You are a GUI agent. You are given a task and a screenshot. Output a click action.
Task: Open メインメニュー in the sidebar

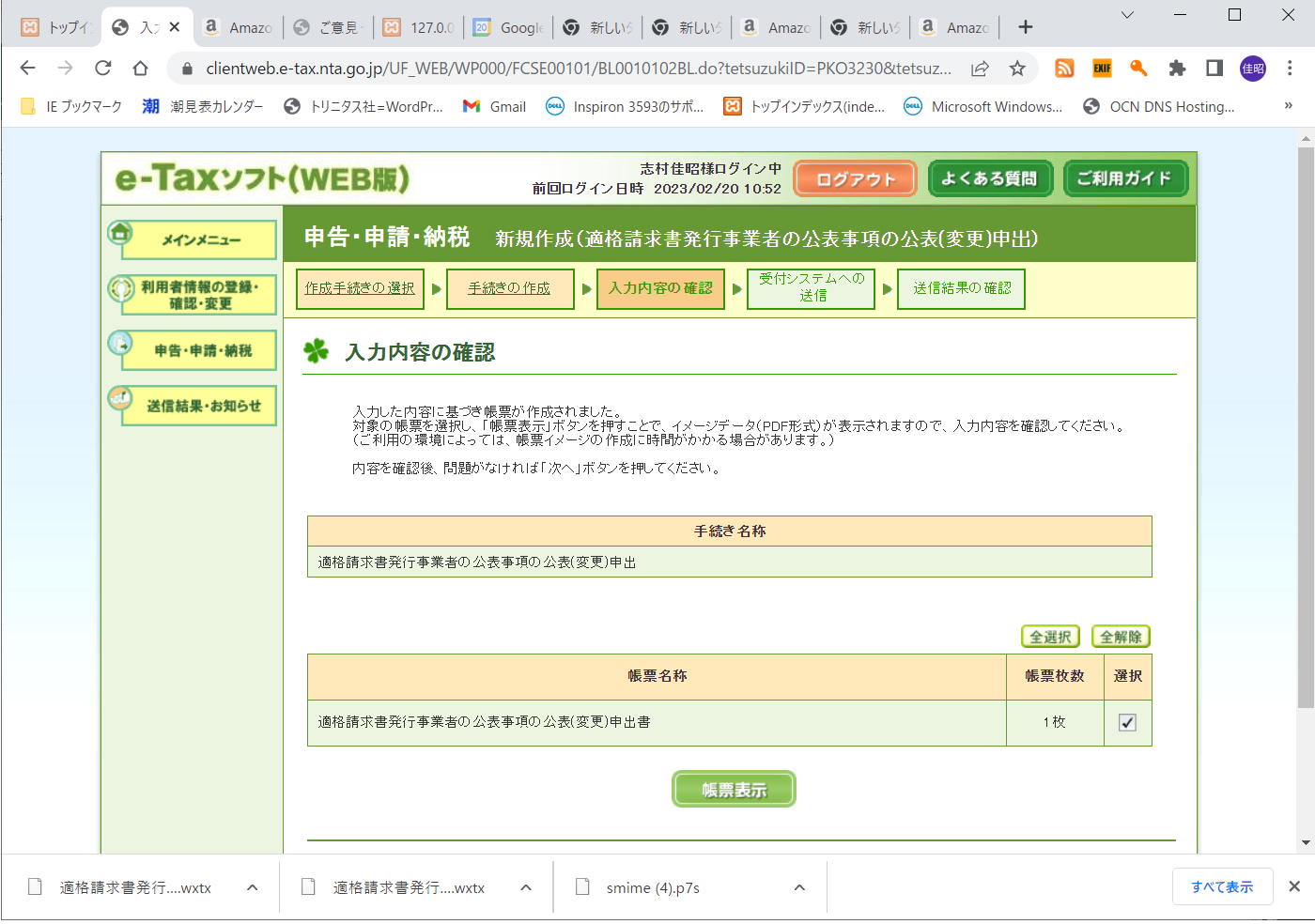199,240
